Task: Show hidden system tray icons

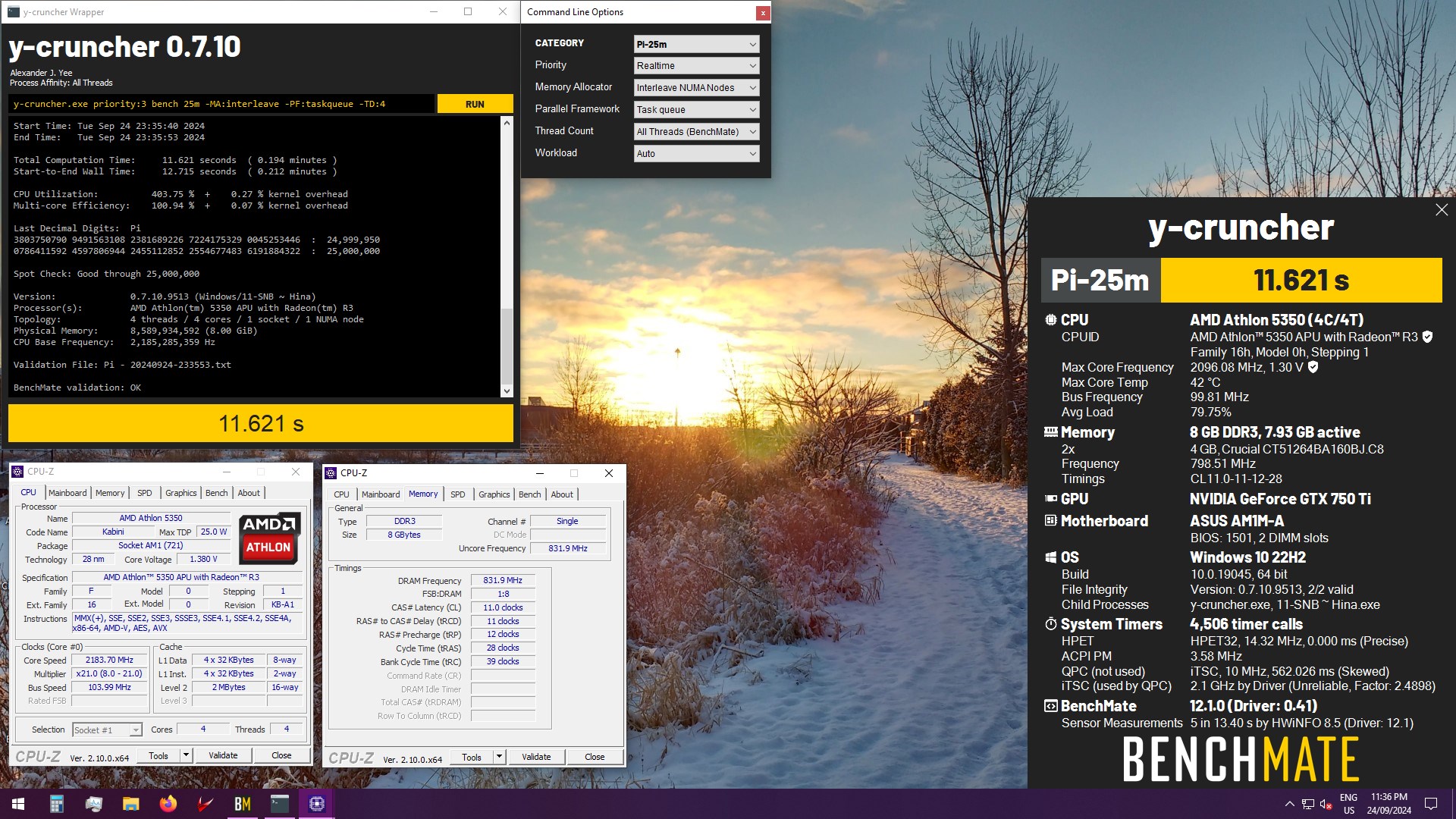Action: click(x=1290, y=804)
